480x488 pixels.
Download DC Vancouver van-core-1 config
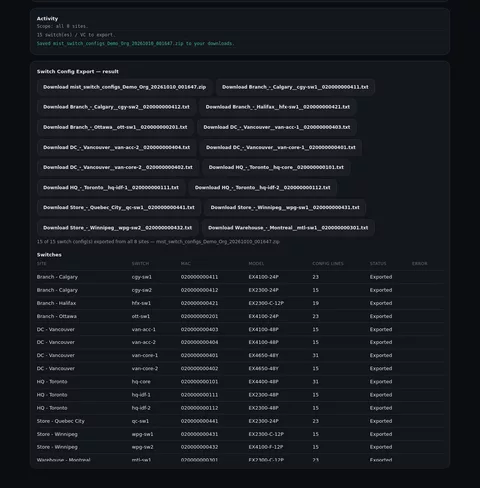pyautogui.click(x=281, y=147)
